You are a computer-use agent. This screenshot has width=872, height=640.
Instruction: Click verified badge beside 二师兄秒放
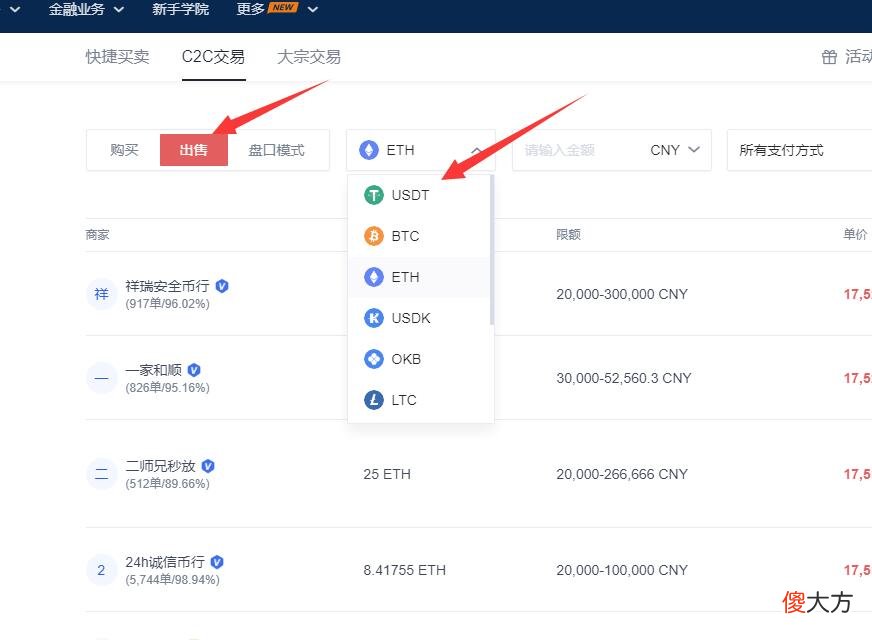pos(208,466)
